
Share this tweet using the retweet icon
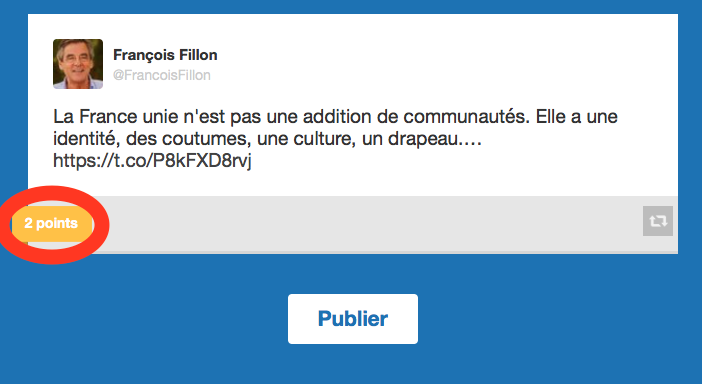click(658, 221)
